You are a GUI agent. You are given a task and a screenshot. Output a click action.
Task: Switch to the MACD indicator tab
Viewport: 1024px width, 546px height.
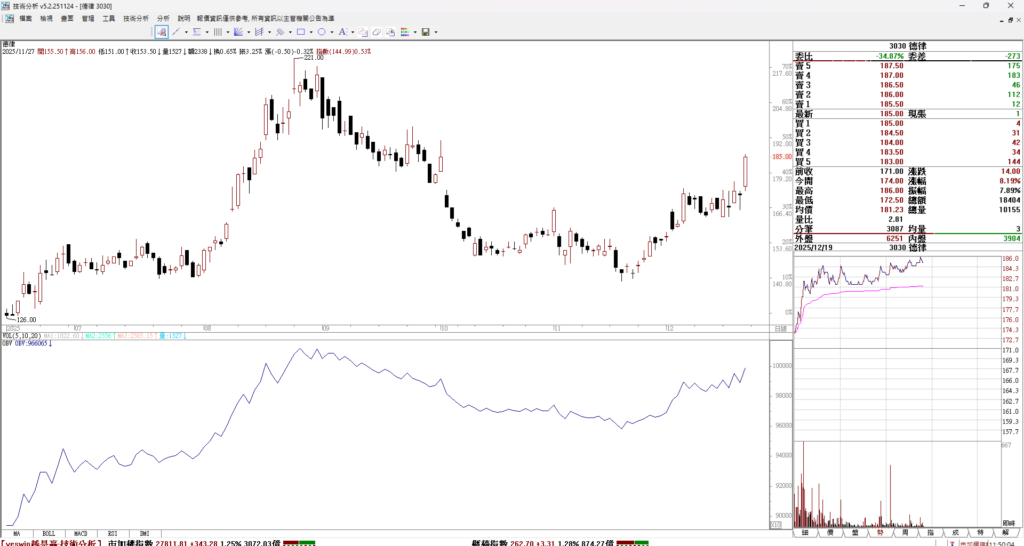click(x=80, y=533)
